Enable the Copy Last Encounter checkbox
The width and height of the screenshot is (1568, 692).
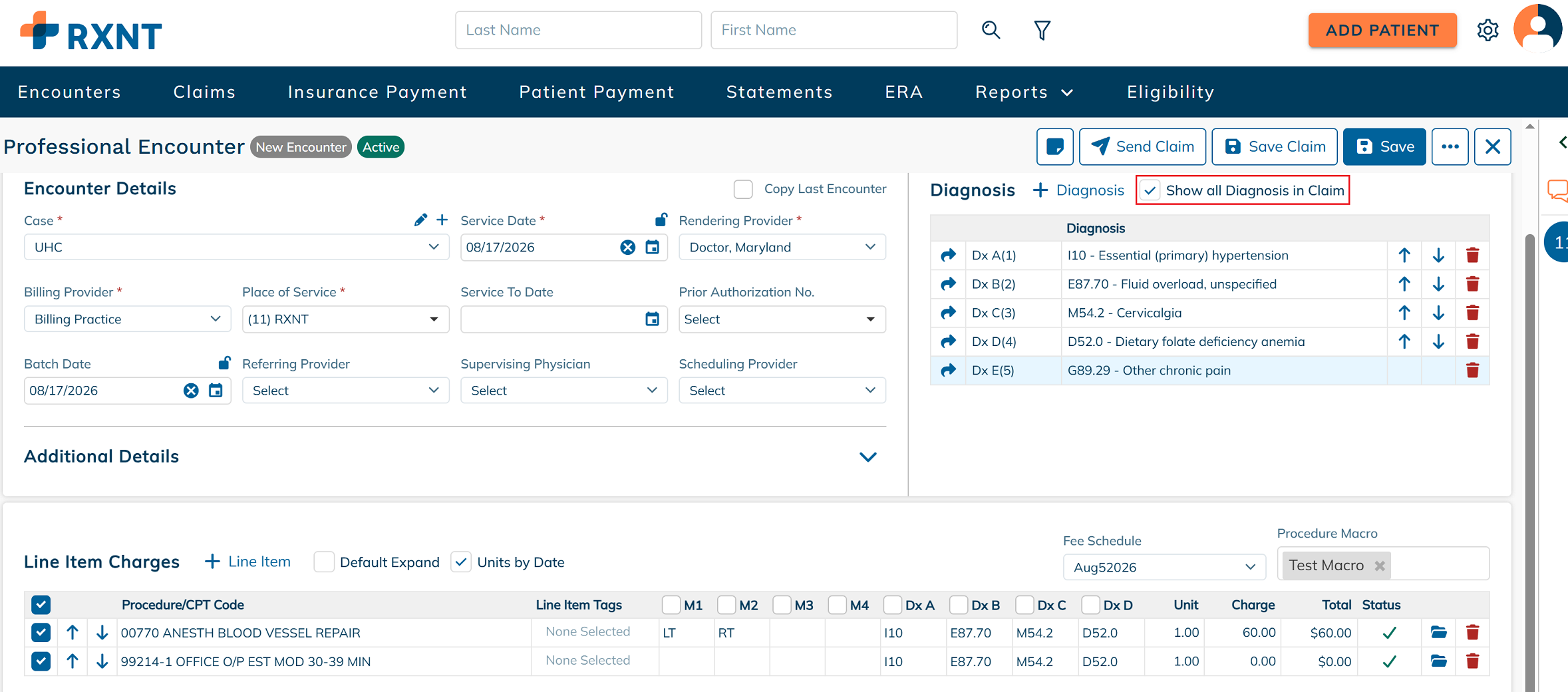[x=743, y=189]
